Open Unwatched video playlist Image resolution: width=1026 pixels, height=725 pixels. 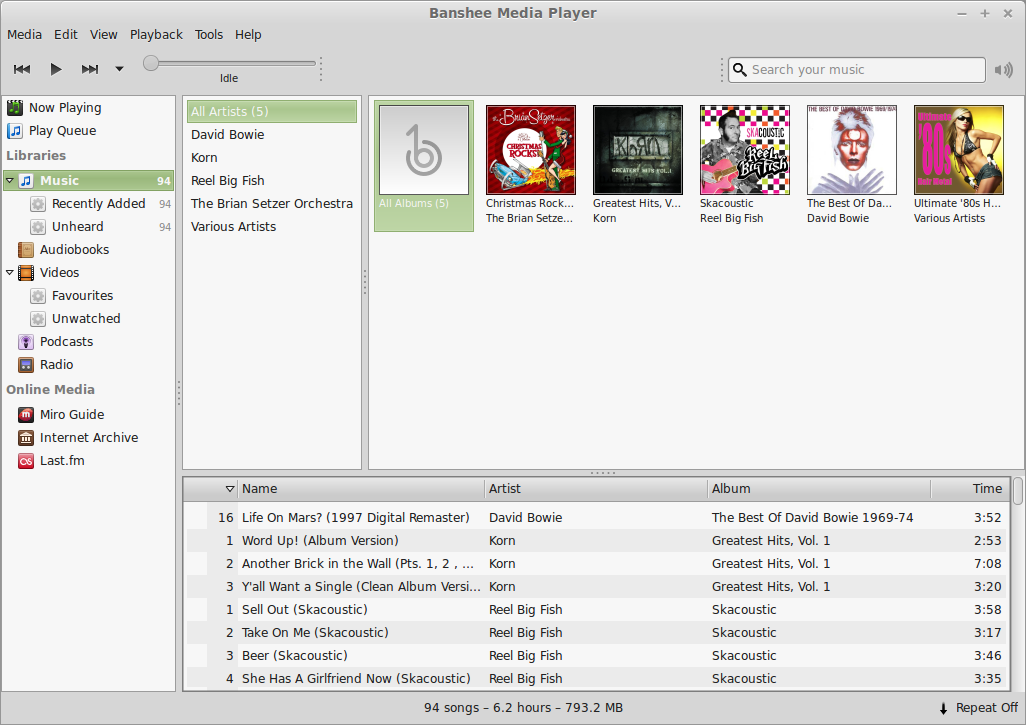point(86,319)
